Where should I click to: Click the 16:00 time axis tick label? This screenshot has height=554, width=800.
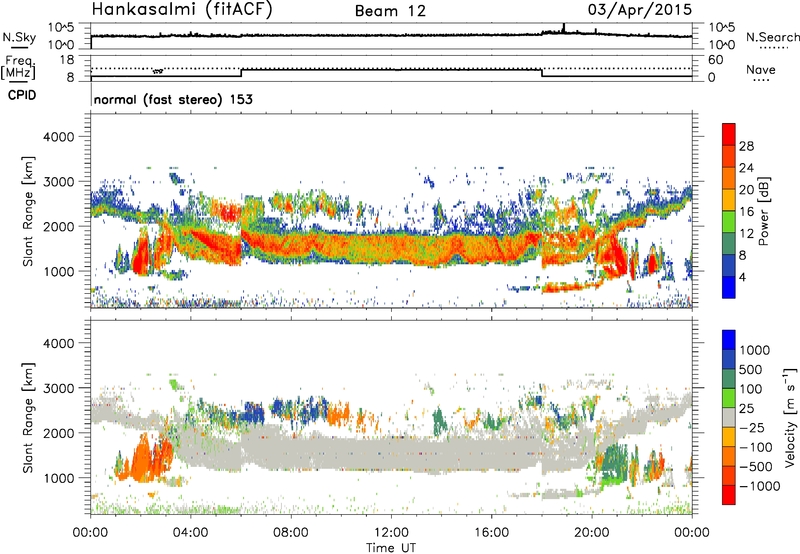[491, 533]
